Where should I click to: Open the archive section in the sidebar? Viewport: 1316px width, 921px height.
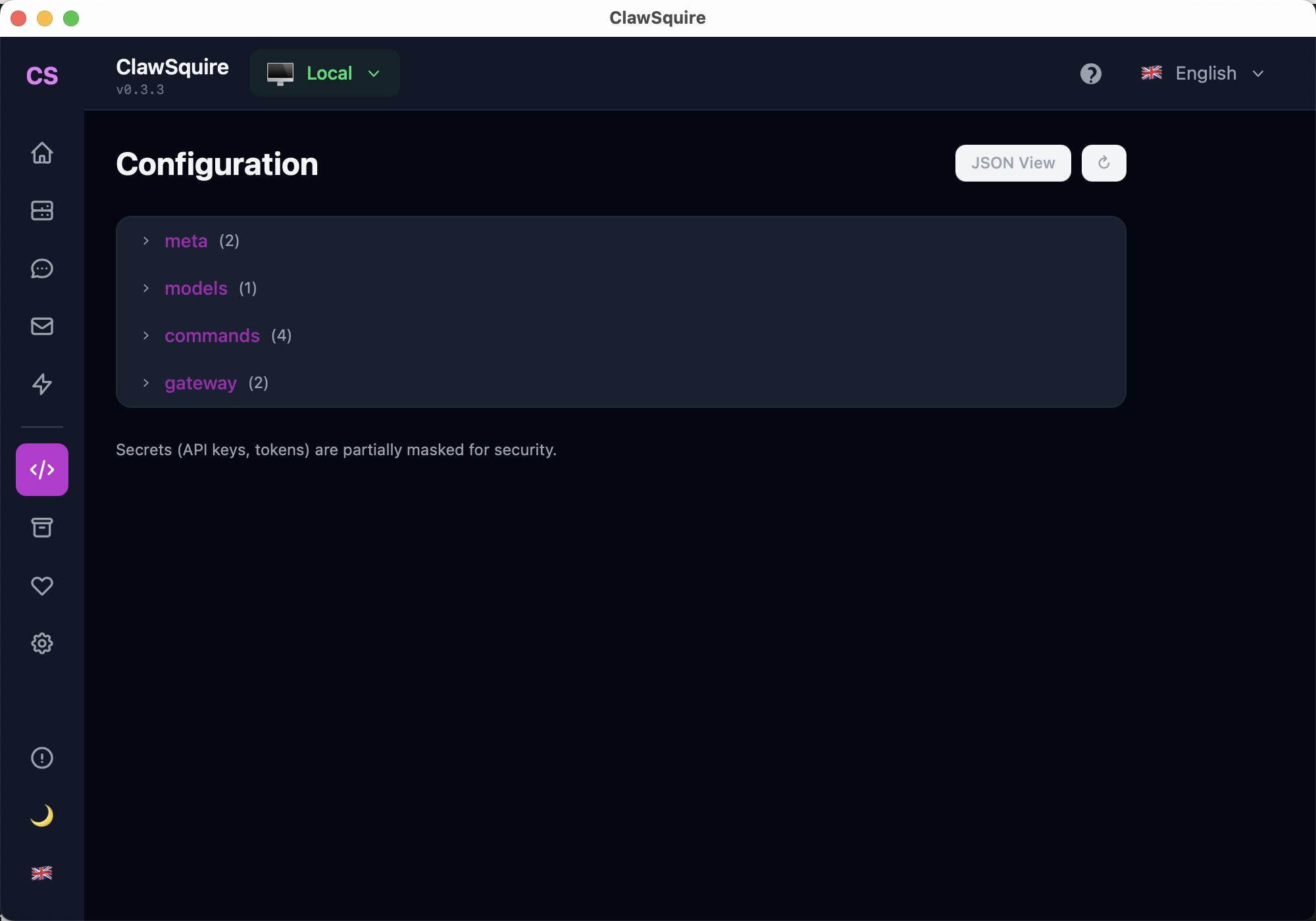point(42,528)
